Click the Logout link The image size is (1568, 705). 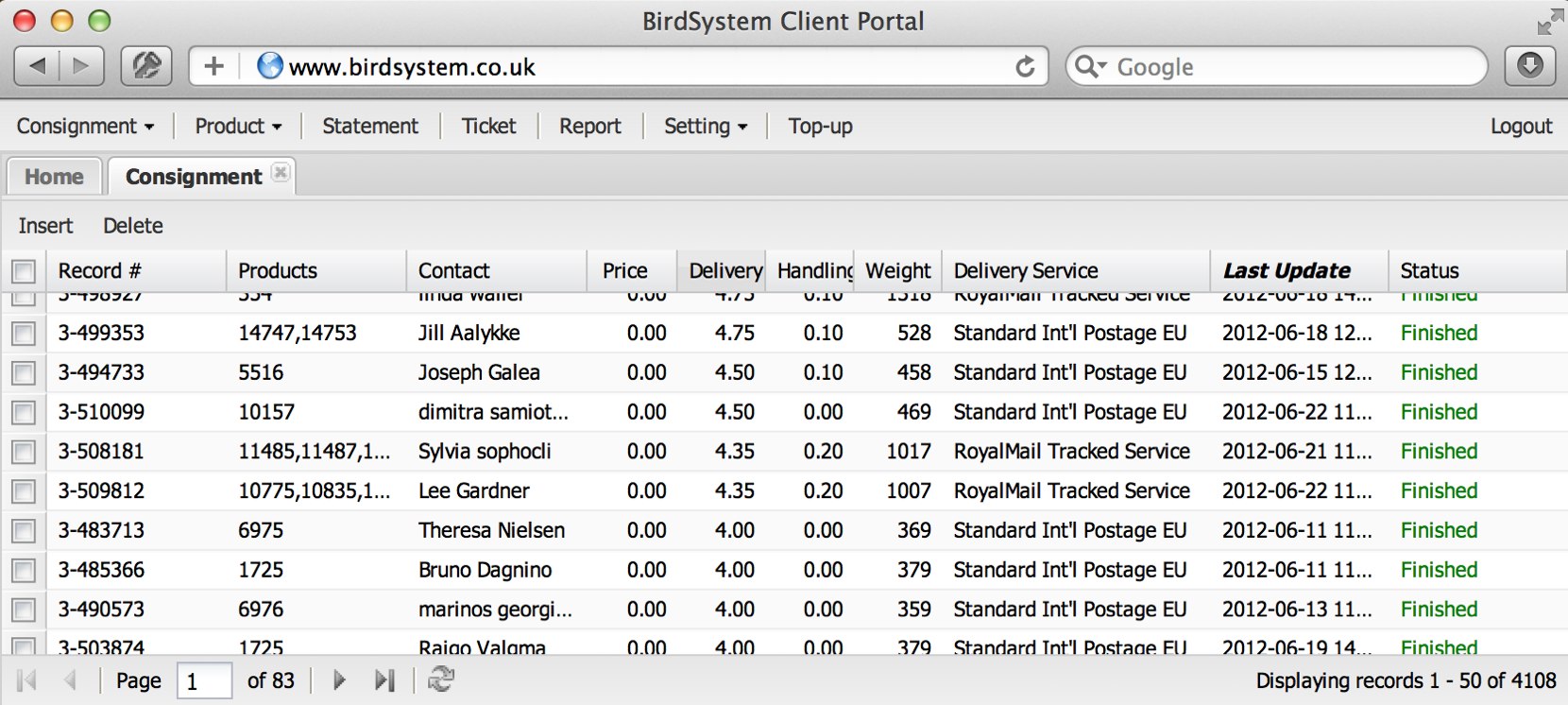click(1521, 126)
